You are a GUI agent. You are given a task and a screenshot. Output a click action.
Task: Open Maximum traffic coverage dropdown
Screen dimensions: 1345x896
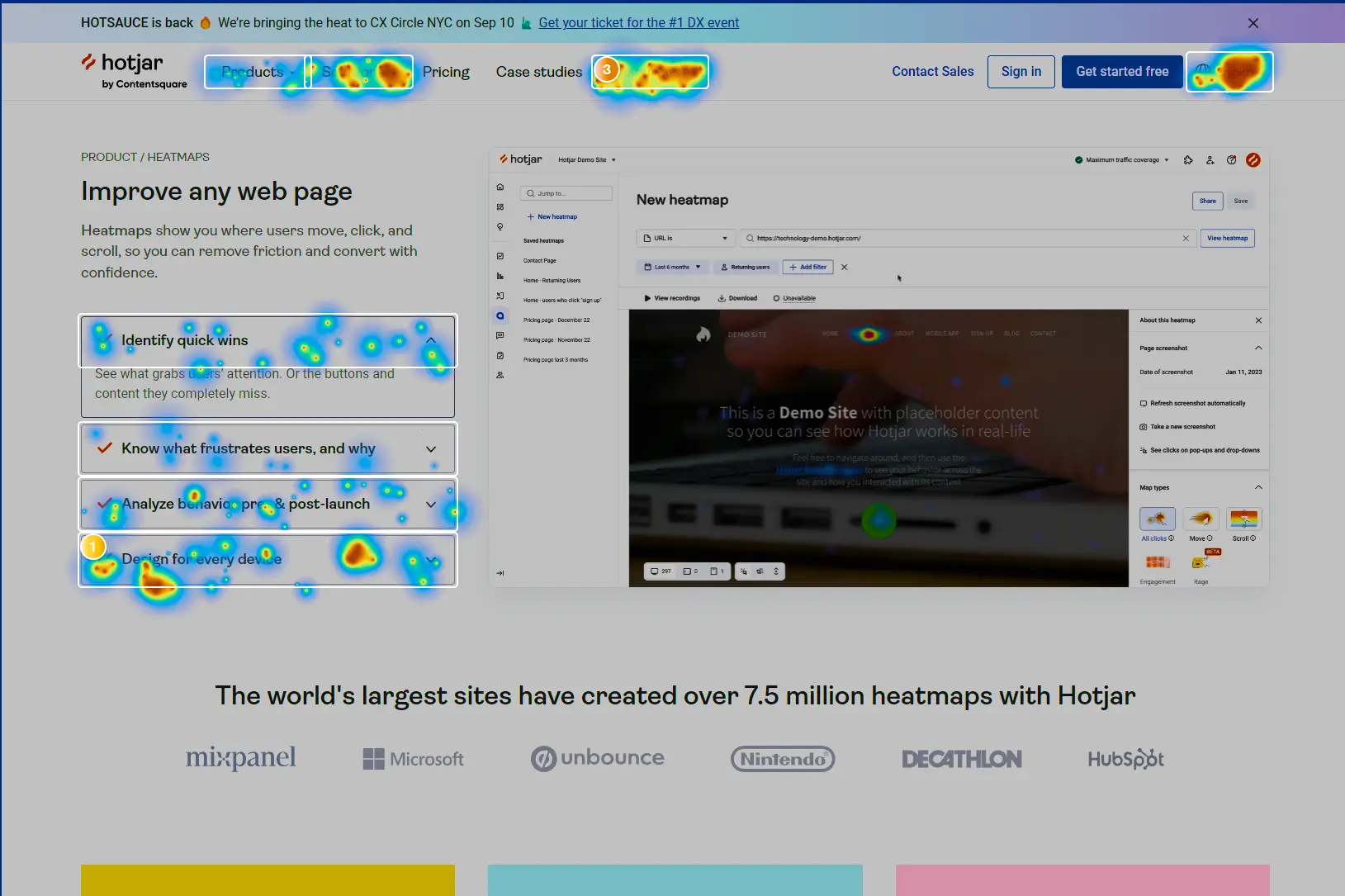pos(1122,160)
